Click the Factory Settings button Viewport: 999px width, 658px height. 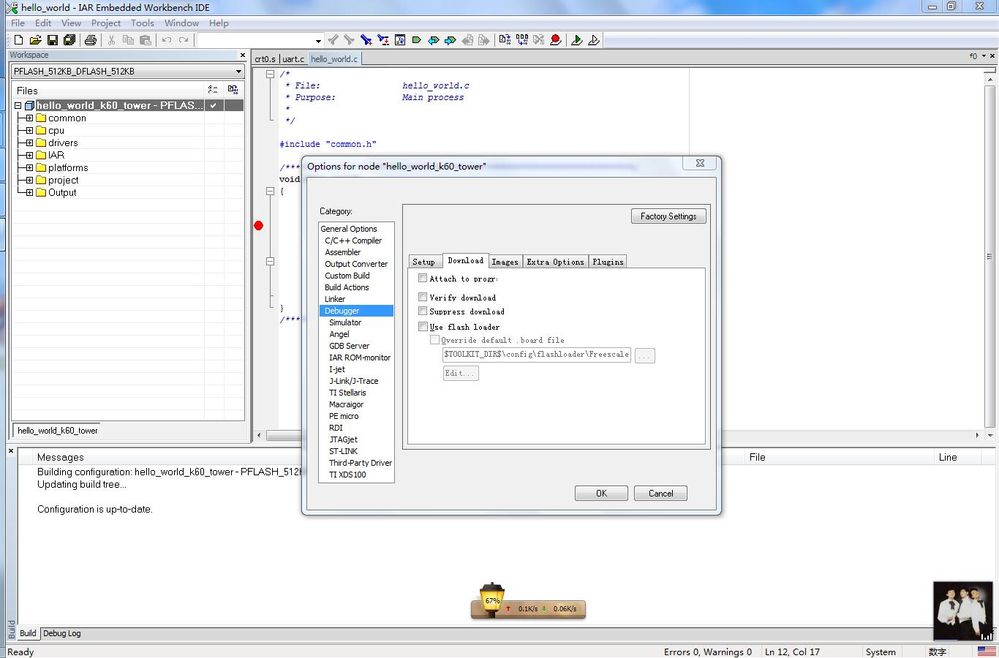[668, 217]
